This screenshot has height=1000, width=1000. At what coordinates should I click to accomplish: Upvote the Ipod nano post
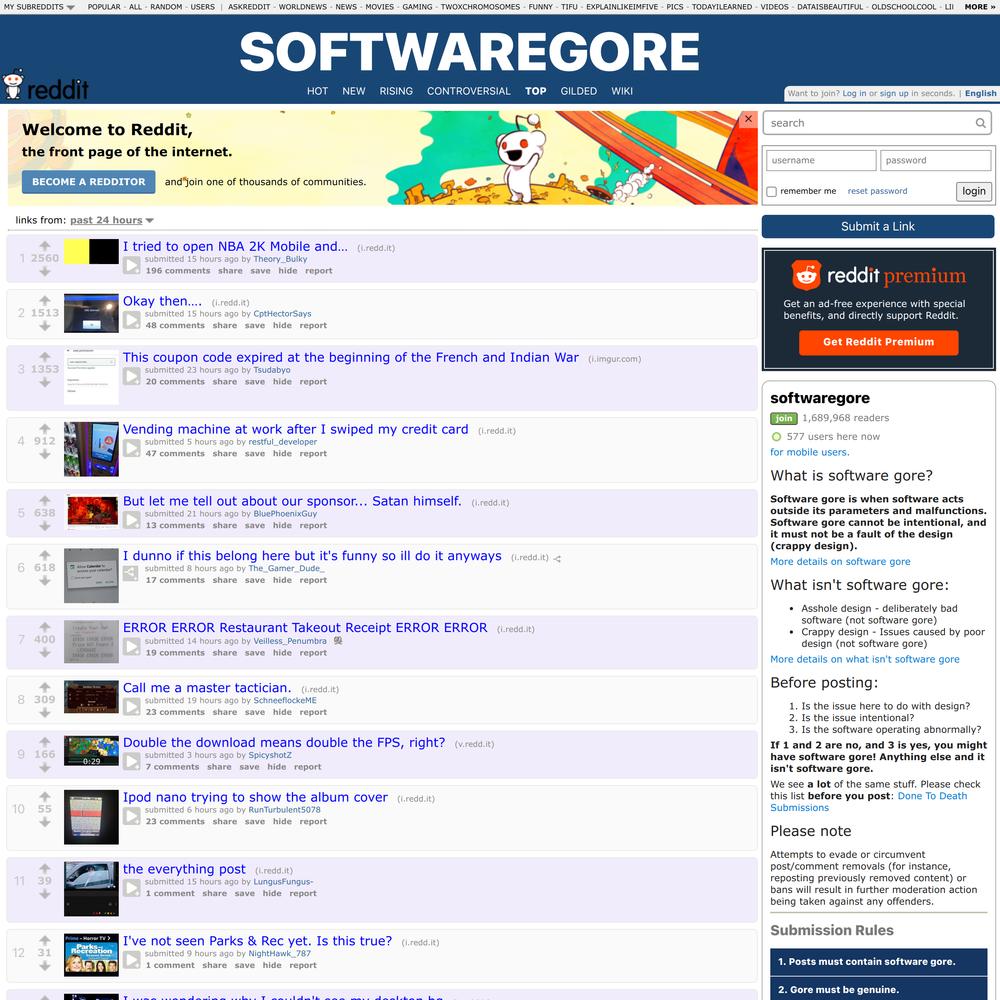(x=45, y=797)
